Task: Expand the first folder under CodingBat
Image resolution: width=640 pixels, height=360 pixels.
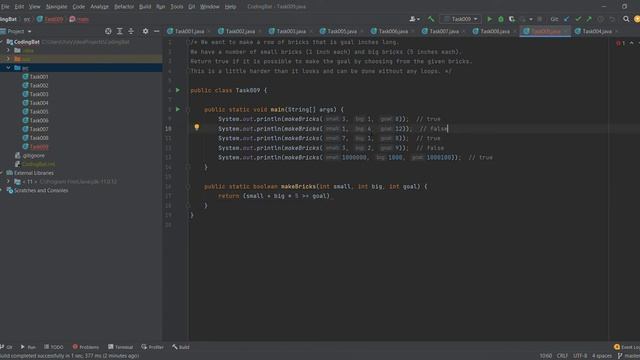Action: pyautogui.click(x=8, y=50)
